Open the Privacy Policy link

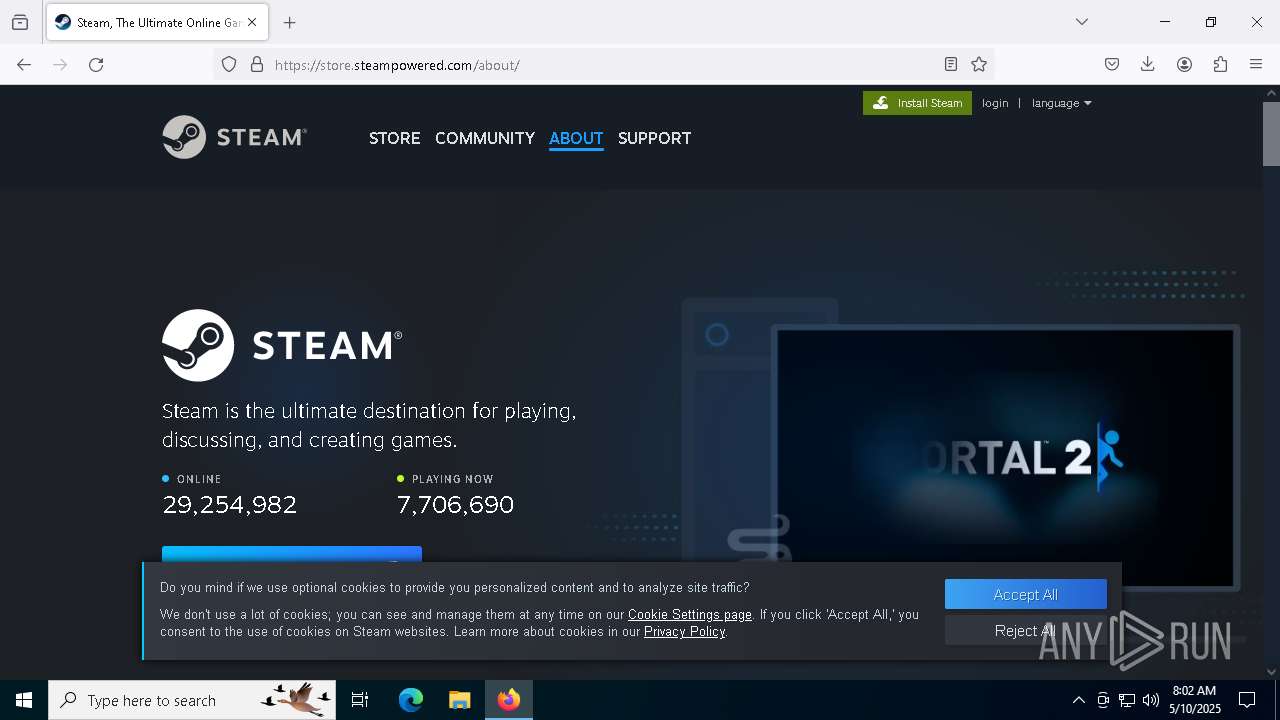(685, 631)
